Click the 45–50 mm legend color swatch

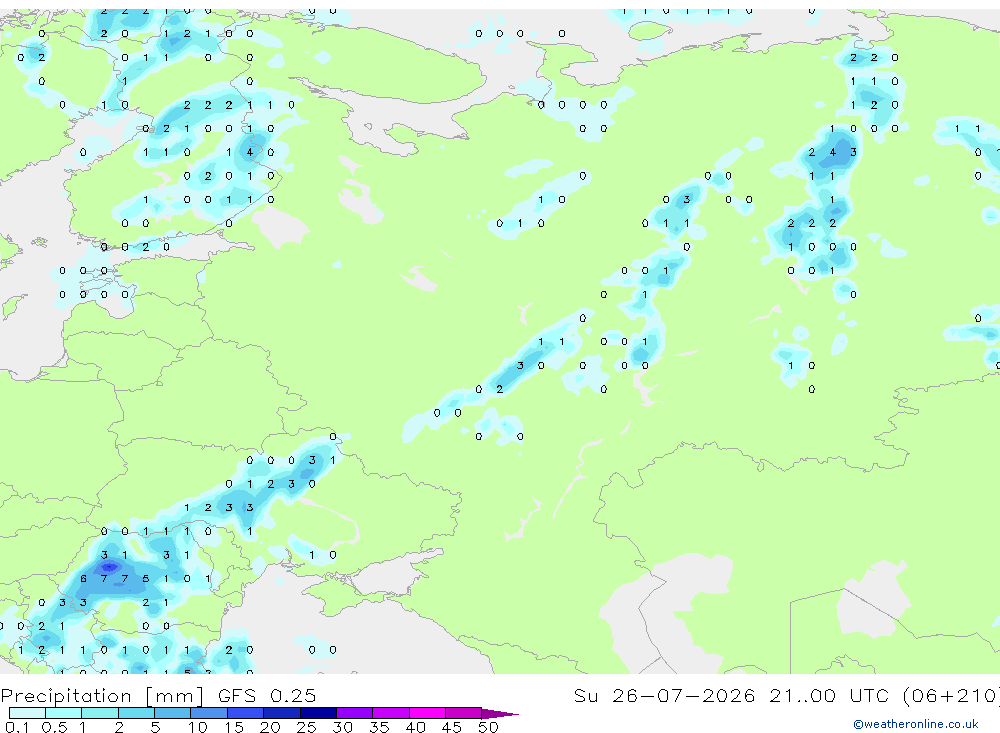tap(464, 713)
